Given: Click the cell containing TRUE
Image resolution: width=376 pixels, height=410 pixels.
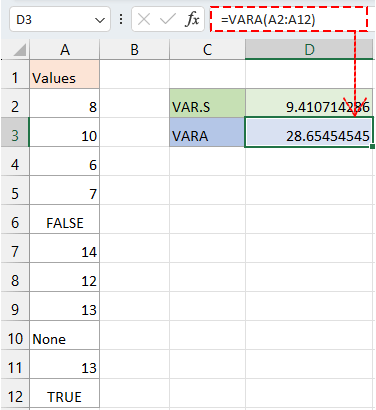Looking at the screenshot, I should point(65,394).
